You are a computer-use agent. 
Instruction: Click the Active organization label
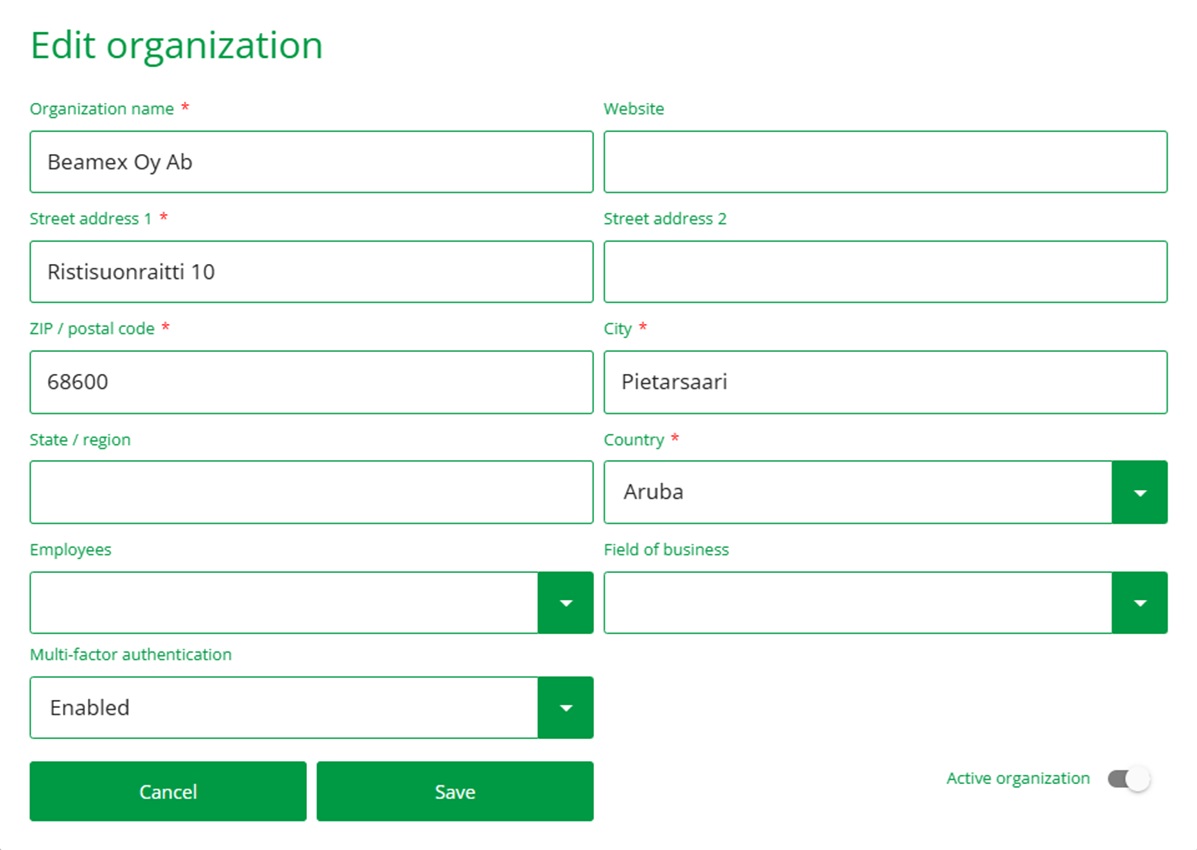point(1018,778)
